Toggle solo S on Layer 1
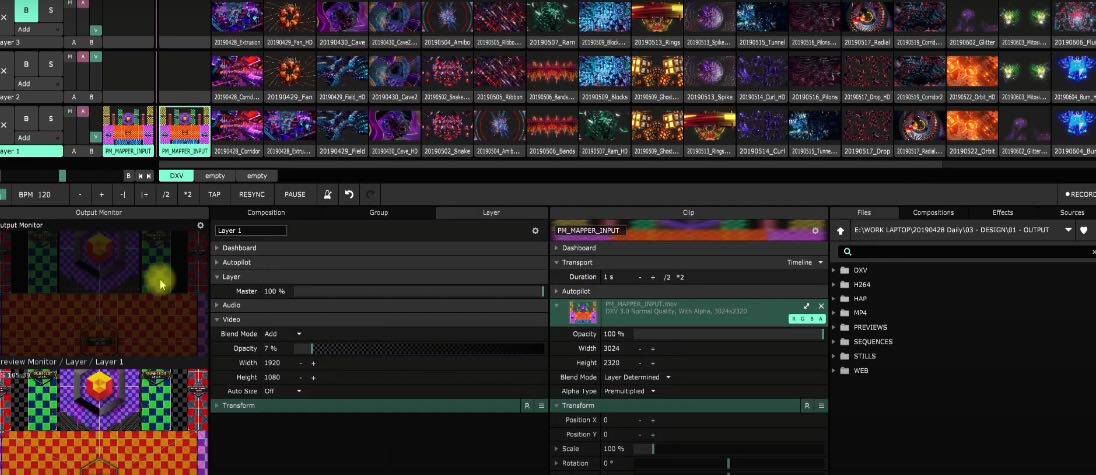Screen dimensions: 1096x475 [x=50, y=118]
